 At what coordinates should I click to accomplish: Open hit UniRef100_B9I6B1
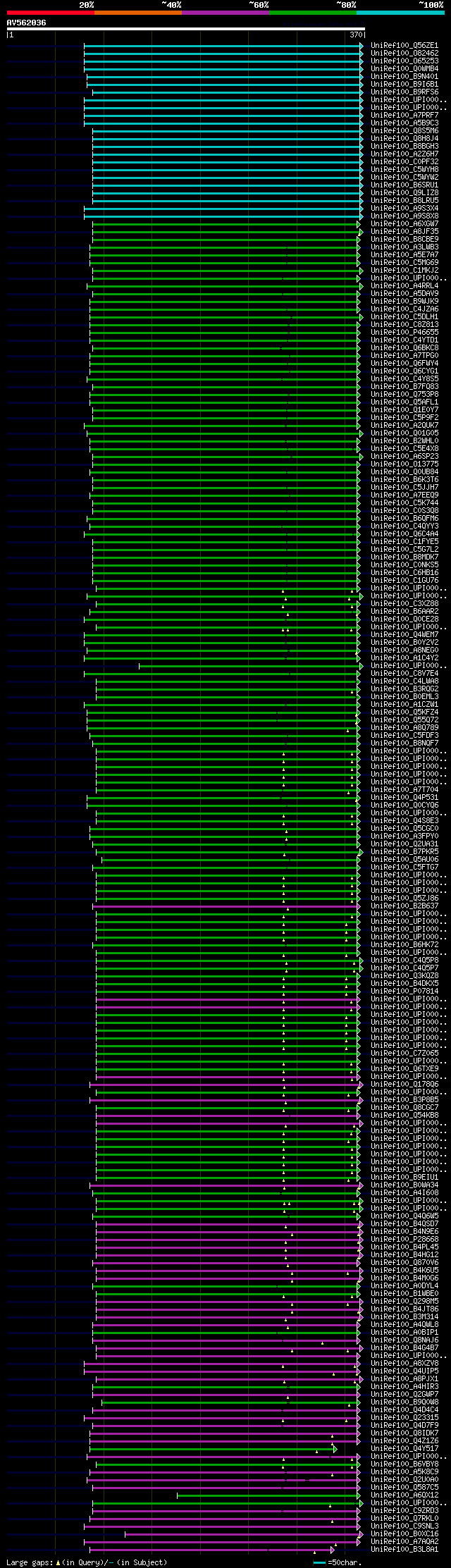[x=404, y=85]
